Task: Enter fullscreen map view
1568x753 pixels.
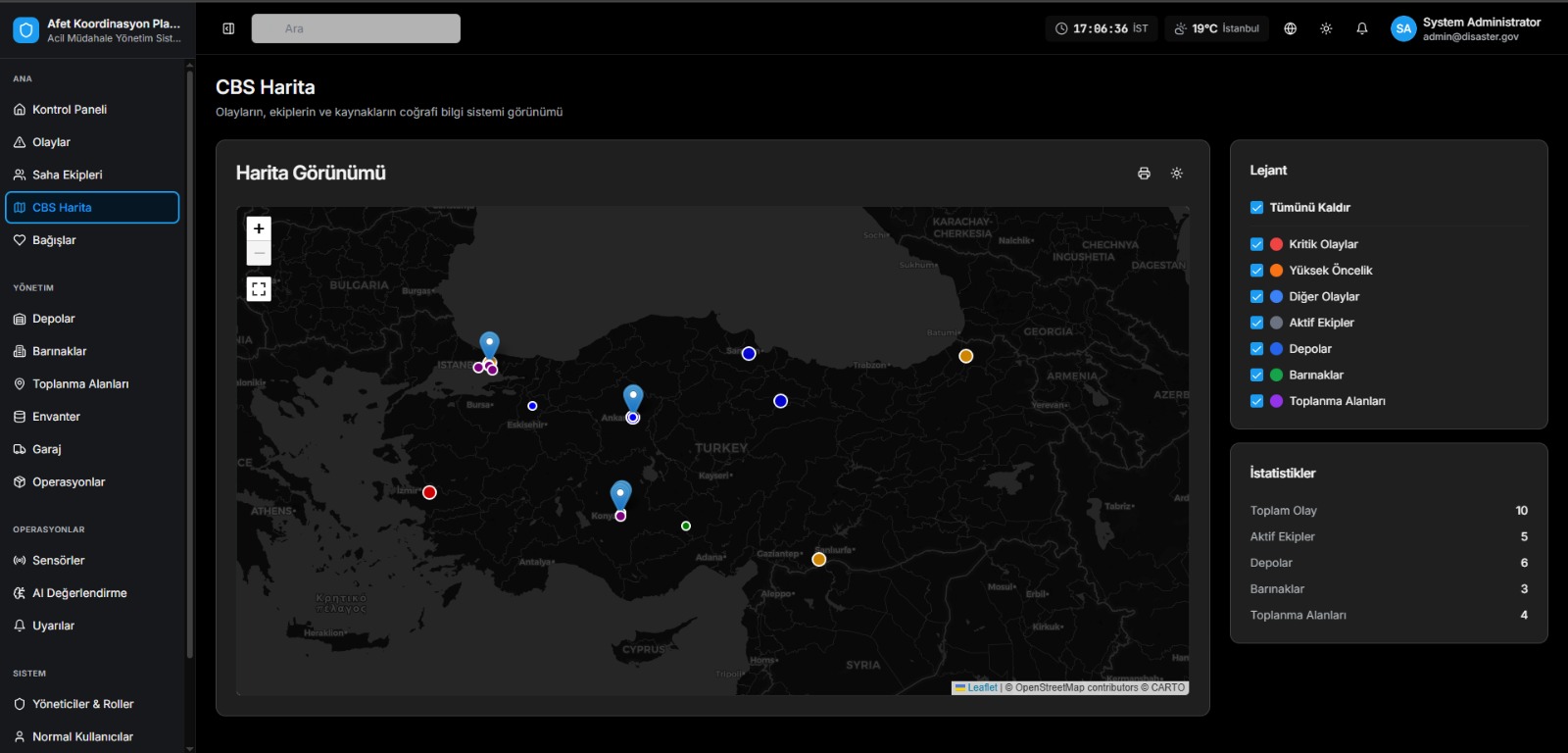Action: pos(259,289)
